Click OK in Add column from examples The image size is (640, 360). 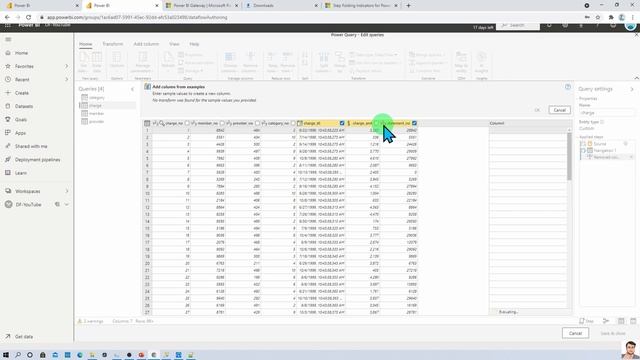click(x=537, y=110)
